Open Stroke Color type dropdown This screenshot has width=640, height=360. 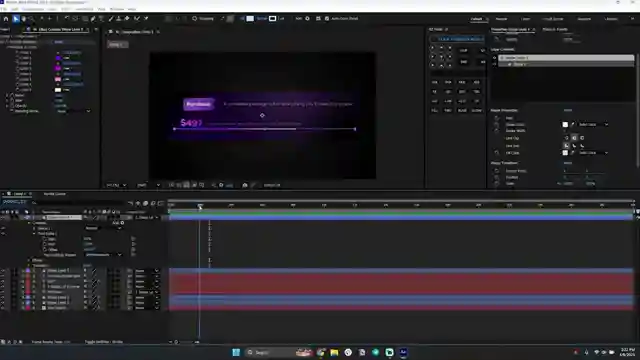[x=593, y=124]
